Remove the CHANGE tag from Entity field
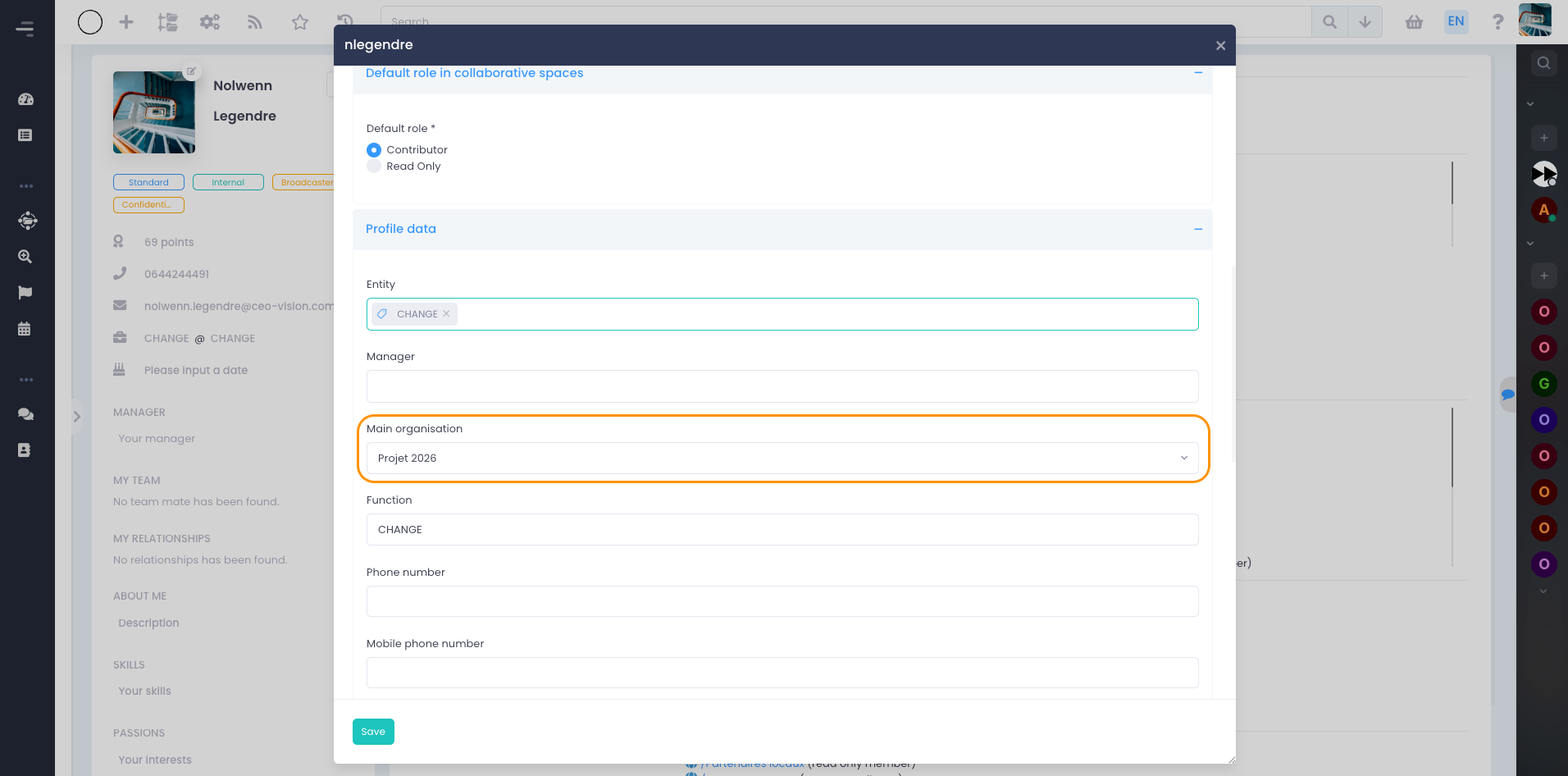This screenshot has width=1568, height=776. 446,313
